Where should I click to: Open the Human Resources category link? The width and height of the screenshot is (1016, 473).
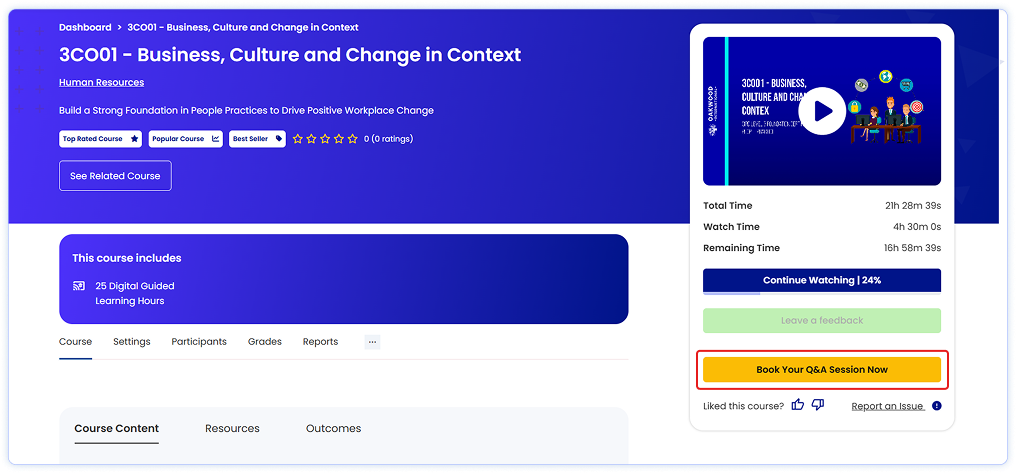(x=101, y=83)
